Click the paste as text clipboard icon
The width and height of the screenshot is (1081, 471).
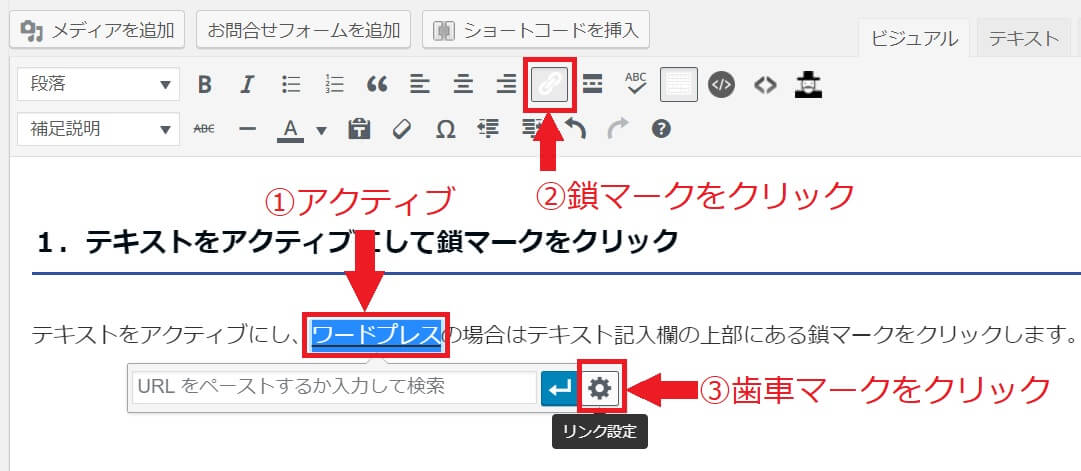tap(359, 129)
